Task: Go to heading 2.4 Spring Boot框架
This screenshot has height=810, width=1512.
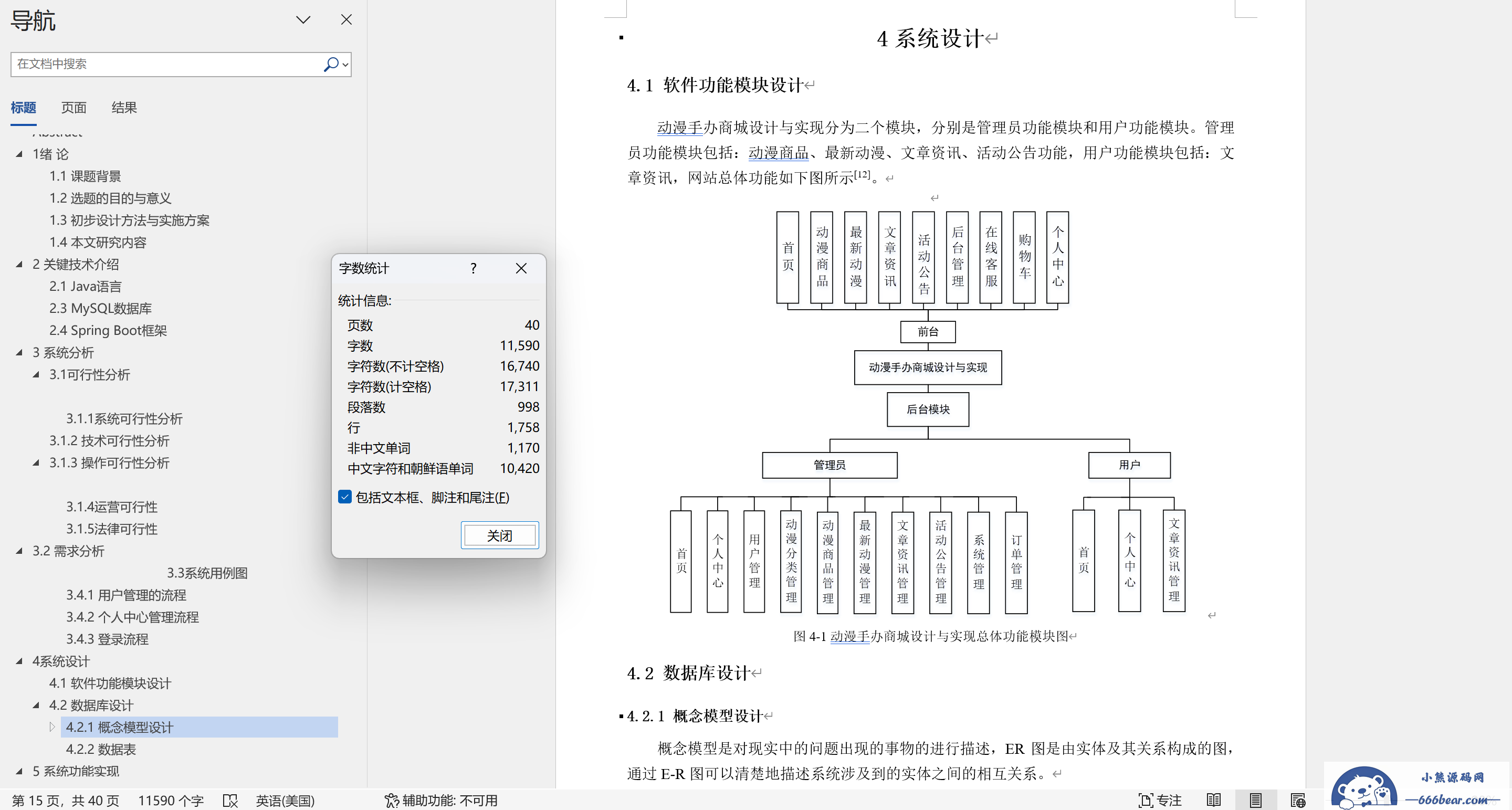Action: [108, 330]
